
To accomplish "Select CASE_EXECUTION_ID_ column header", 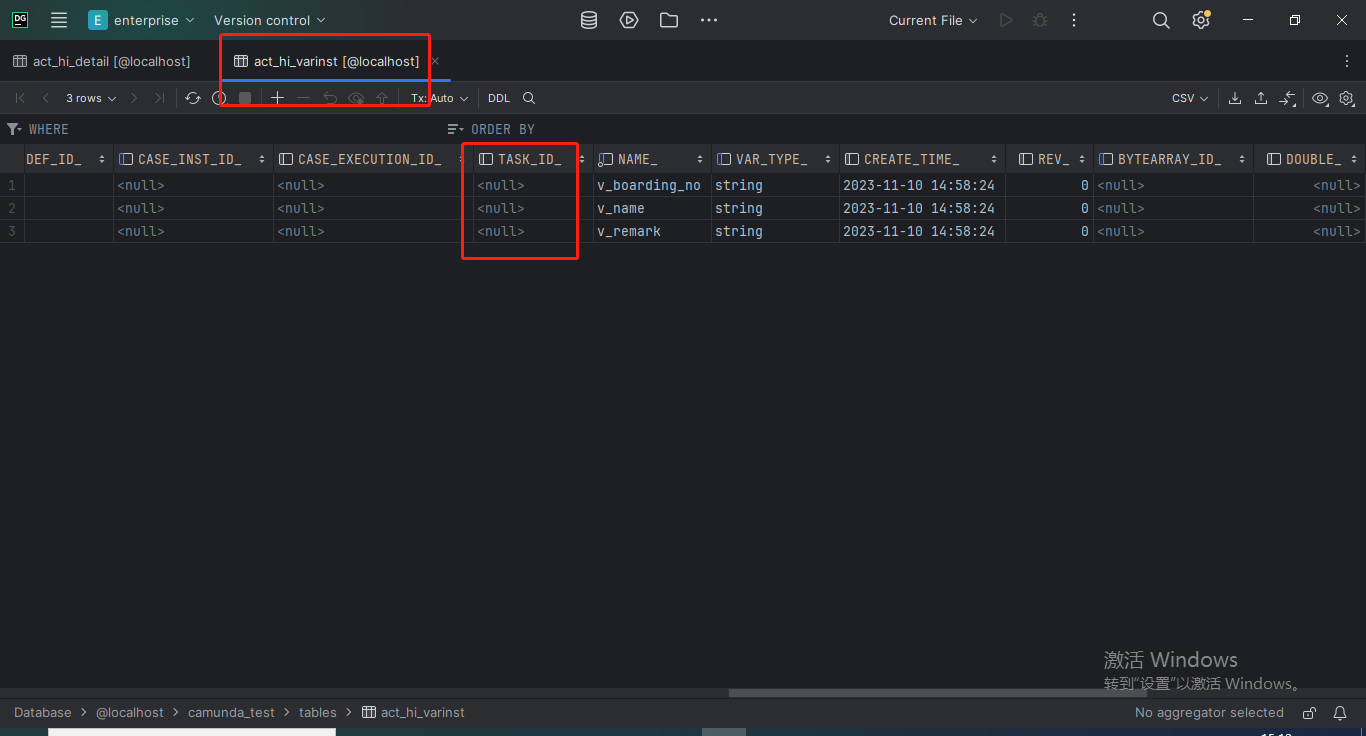I will pos(373,159).
